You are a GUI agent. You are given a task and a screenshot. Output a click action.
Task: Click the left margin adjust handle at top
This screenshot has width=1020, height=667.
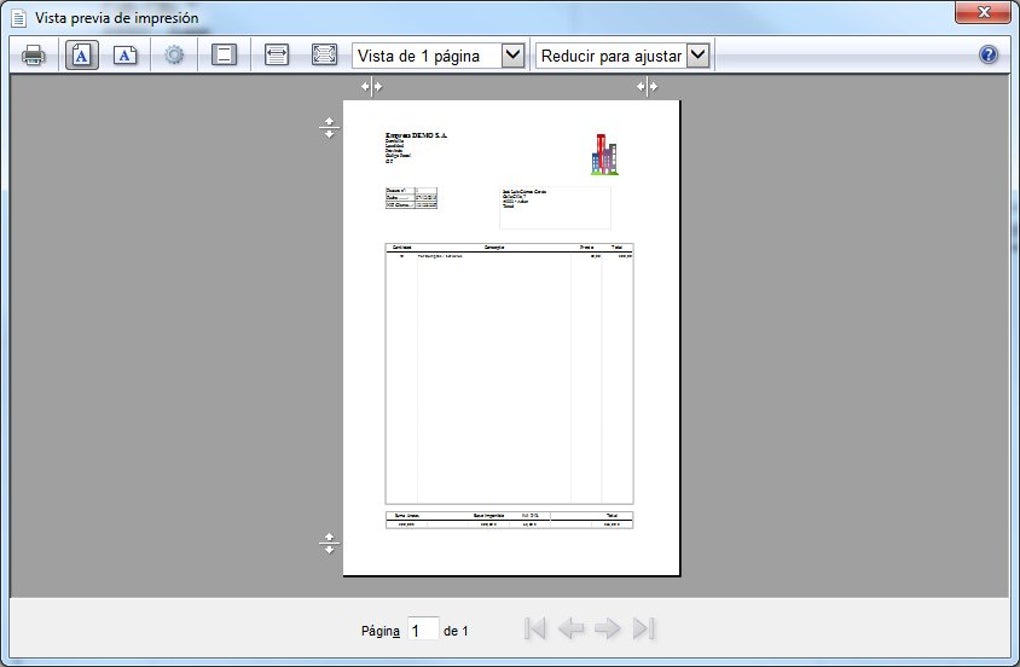click(x=371, y=87)
